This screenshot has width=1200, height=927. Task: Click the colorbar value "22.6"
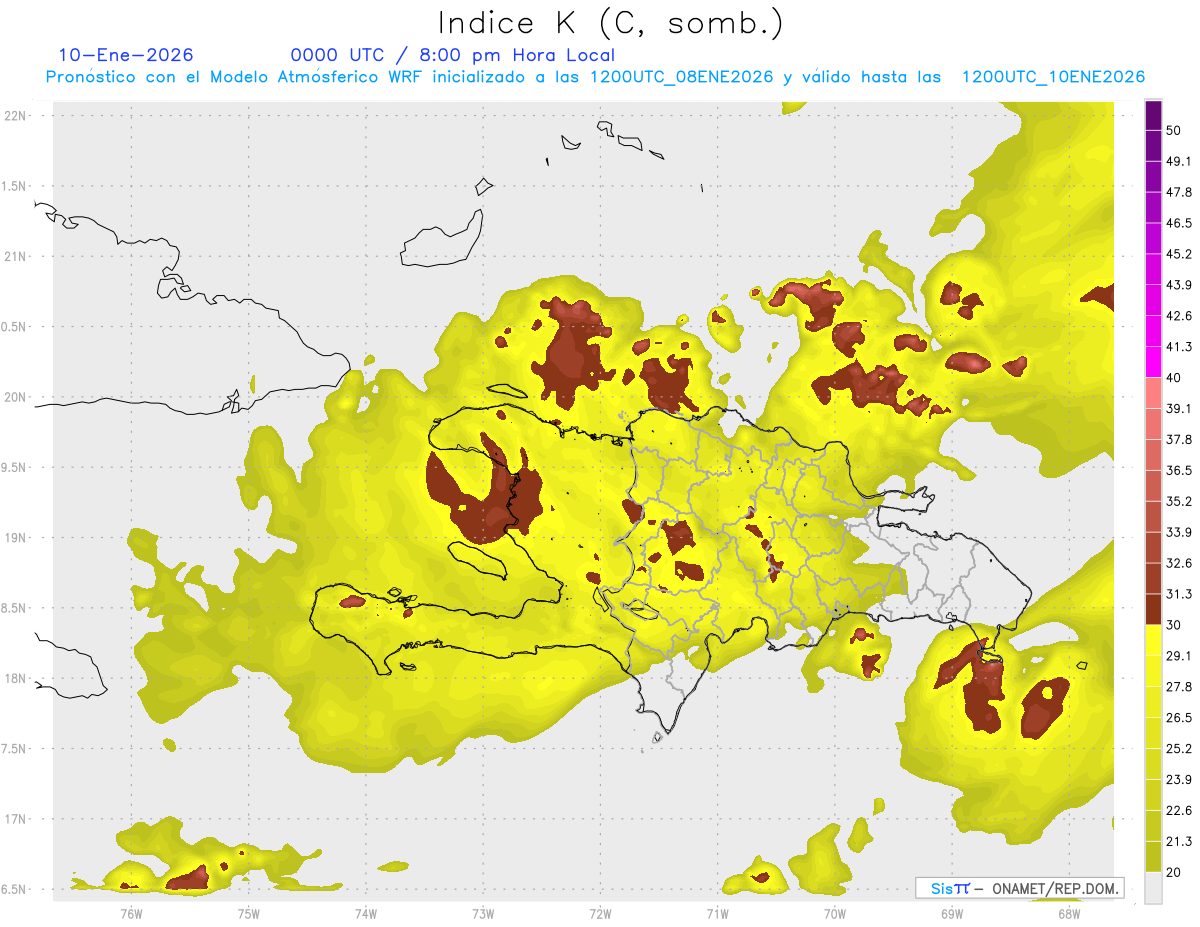pyautogui.click(x=1178, y=810)
